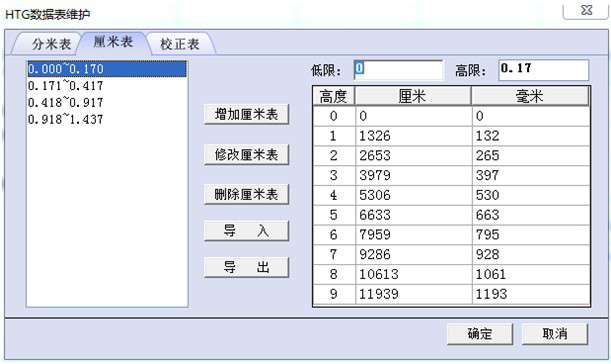Cancel with the 取消 button
Image resolution: width=611 pixels, height=364 pixels.
pos(554,334)
